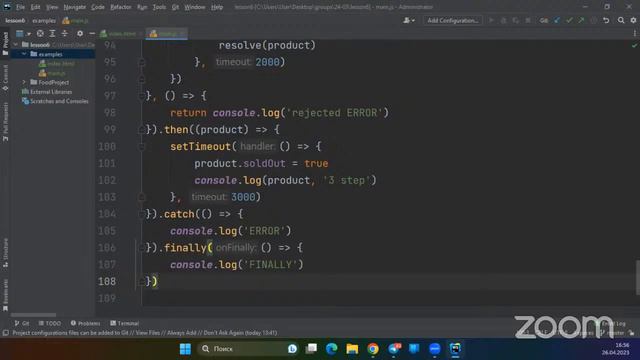Open IDE settings gear in top toolbar

pyautogui.click(x=633, y=20)
